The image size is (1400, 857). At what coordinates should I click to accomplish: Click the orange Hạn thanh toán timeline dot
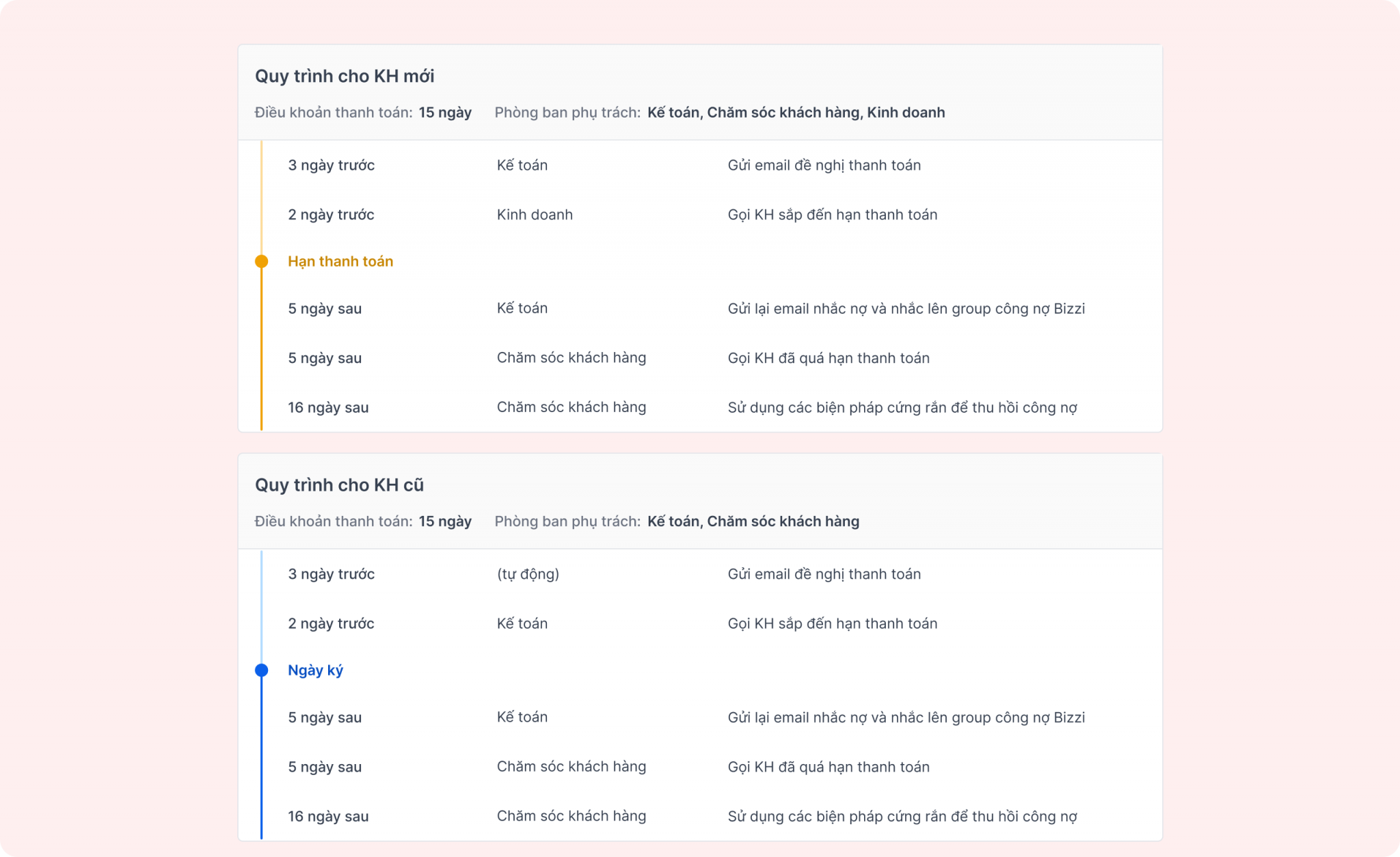point(261,261)
